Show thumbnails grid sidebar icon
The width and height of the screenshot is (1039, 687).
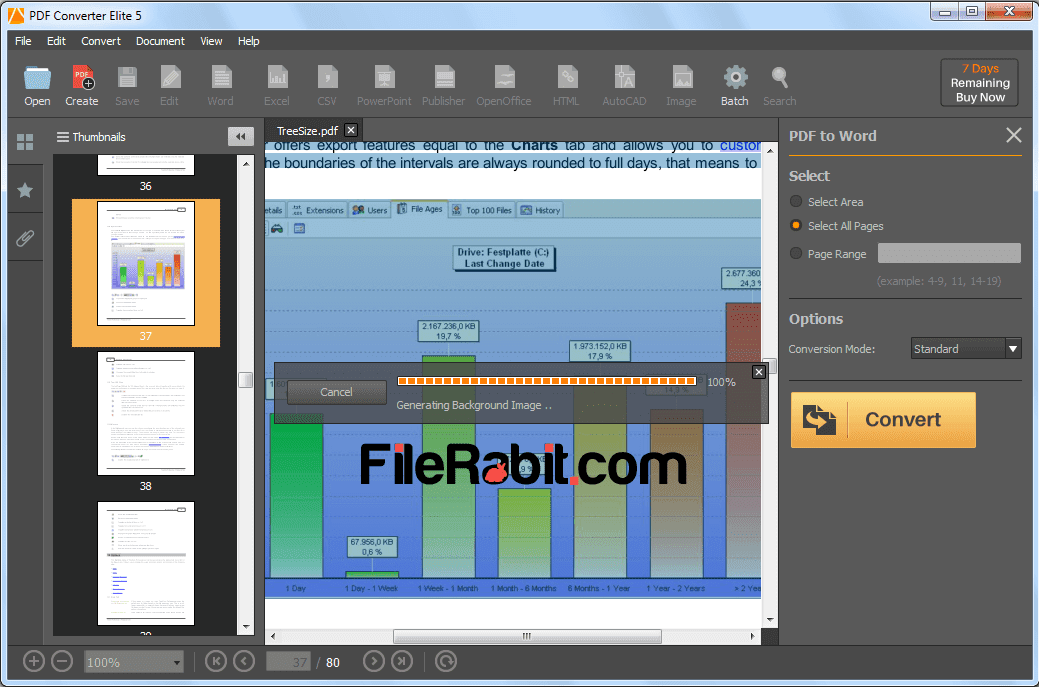[25, 142]
